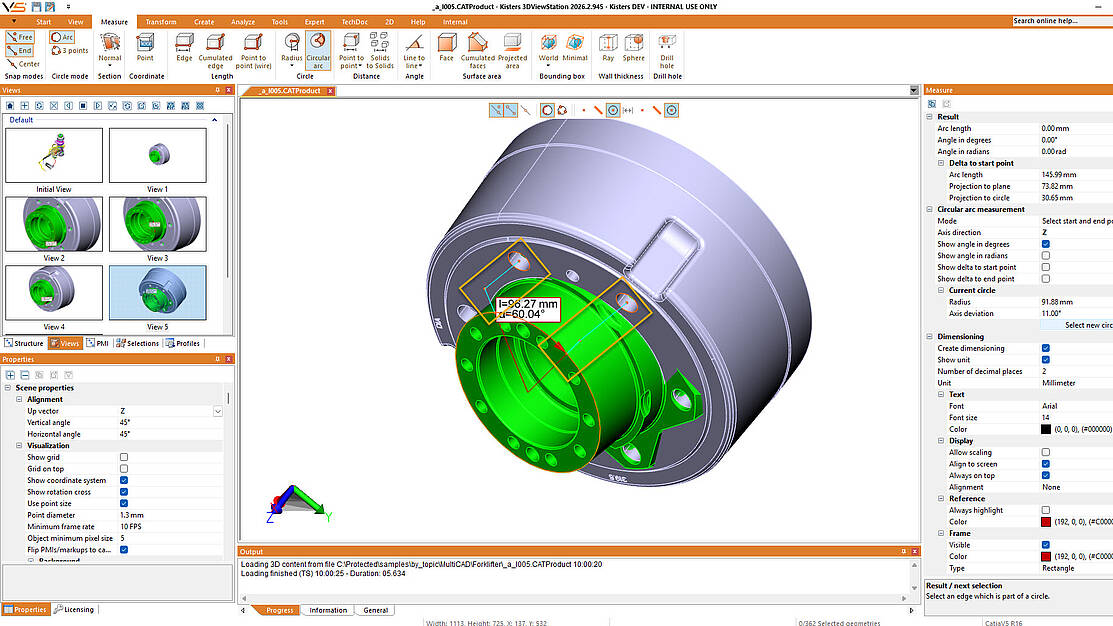Select Arc circle mode
Viewport: 1113px width, 626px height.
pyautogui.click(x=62, y=37)
